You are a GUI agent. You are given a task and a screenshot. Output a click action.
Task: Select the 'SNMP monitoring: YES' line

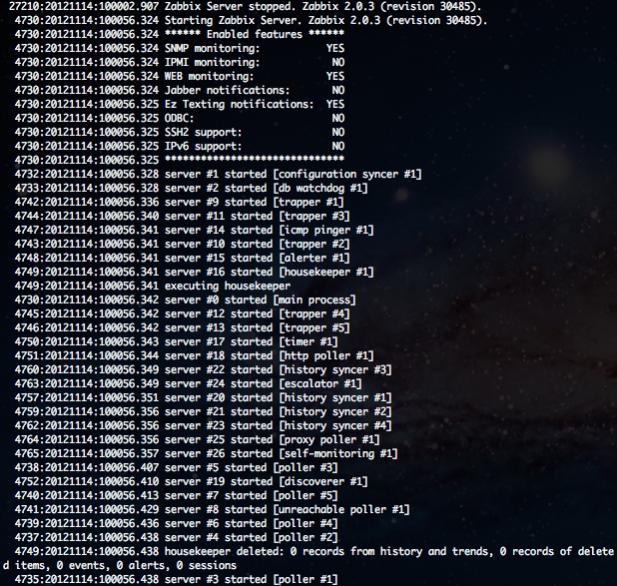point(179,48)
